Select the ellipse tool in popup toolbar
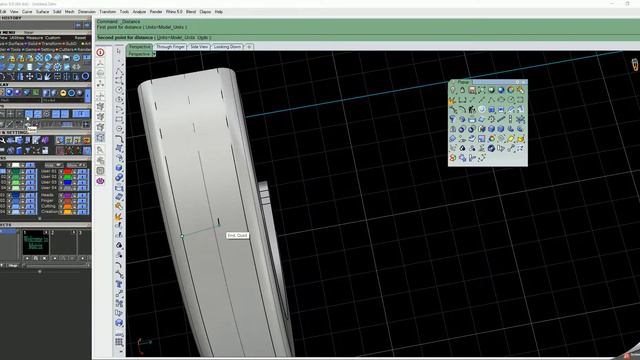Screen dimensions: 640x360 (501, 100)
